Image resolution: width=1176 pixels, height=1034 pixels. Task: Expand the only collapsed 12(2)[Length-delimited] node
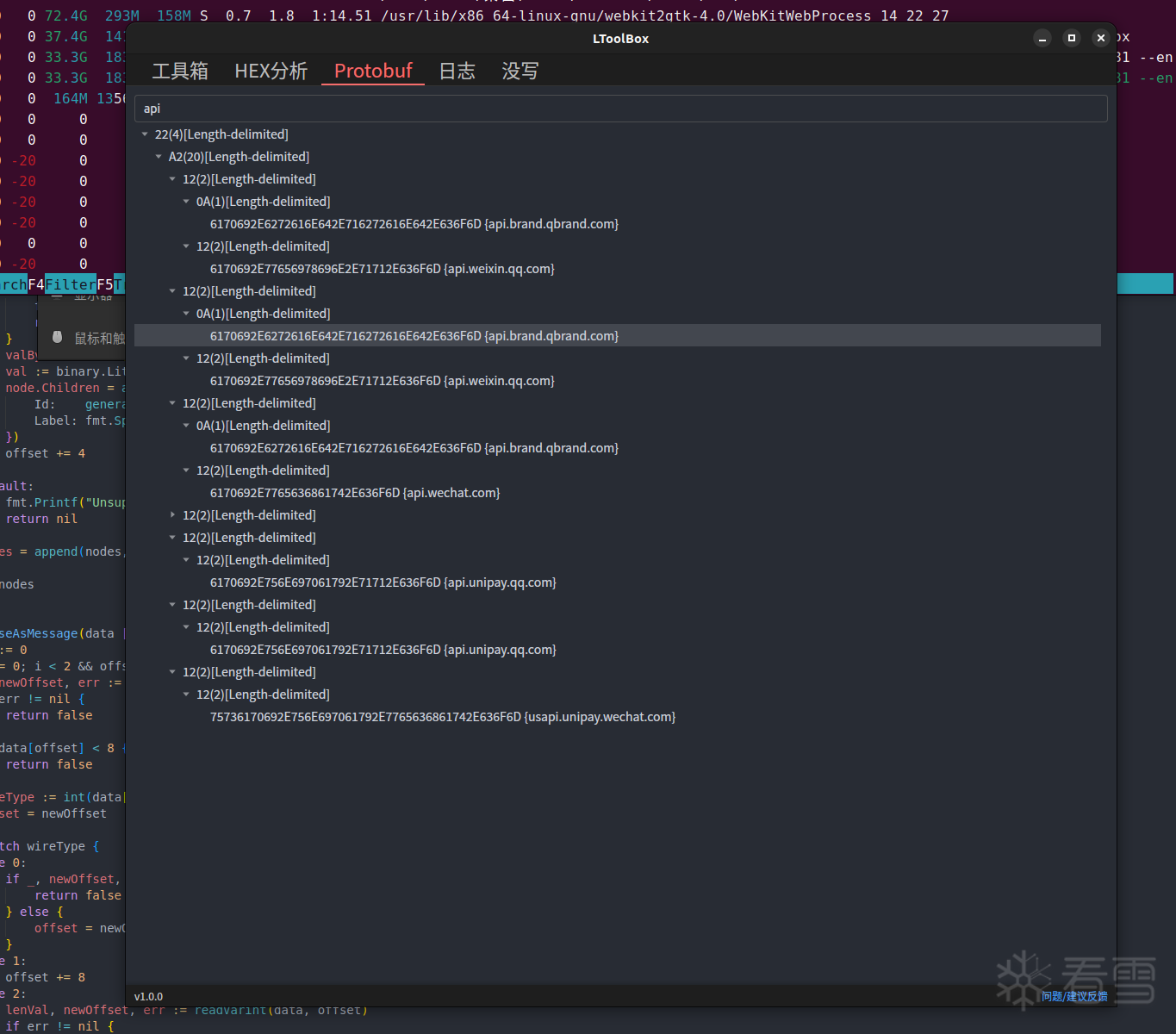pos(172,515)
